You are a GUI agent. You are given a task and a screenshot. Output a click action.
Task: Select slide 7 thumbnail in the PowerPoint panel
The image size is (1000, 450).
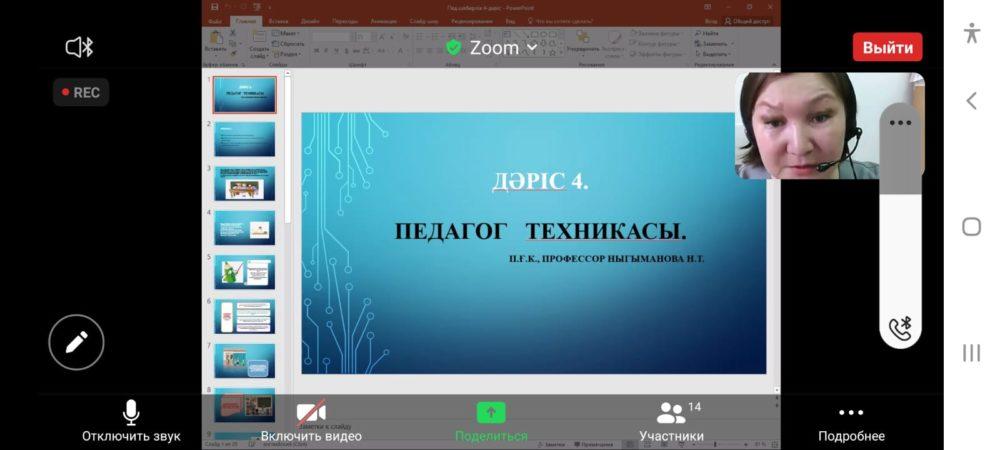245,361
